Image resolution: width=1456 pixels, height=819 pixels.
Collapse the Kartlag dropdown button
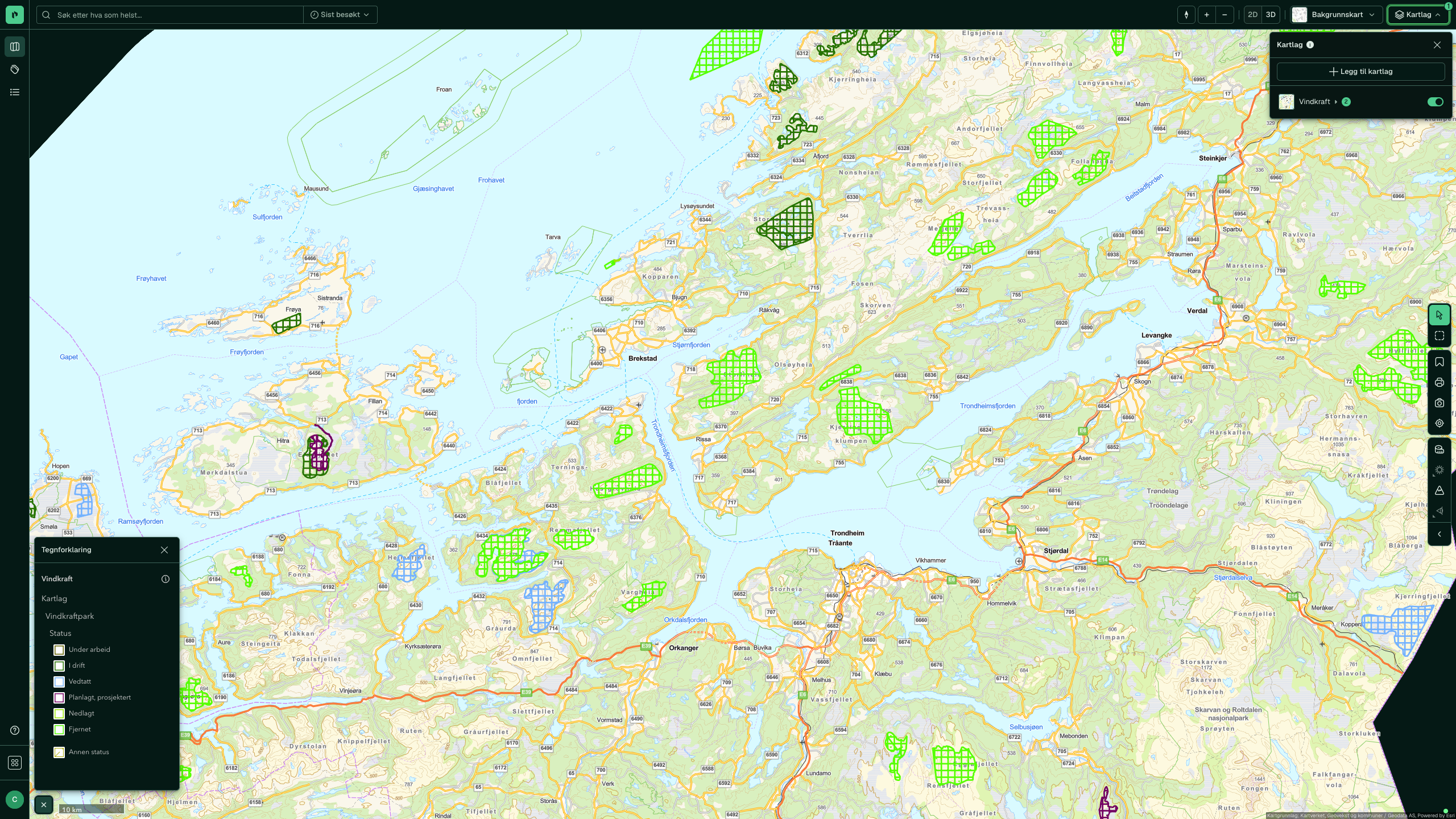pos(1418,15)
